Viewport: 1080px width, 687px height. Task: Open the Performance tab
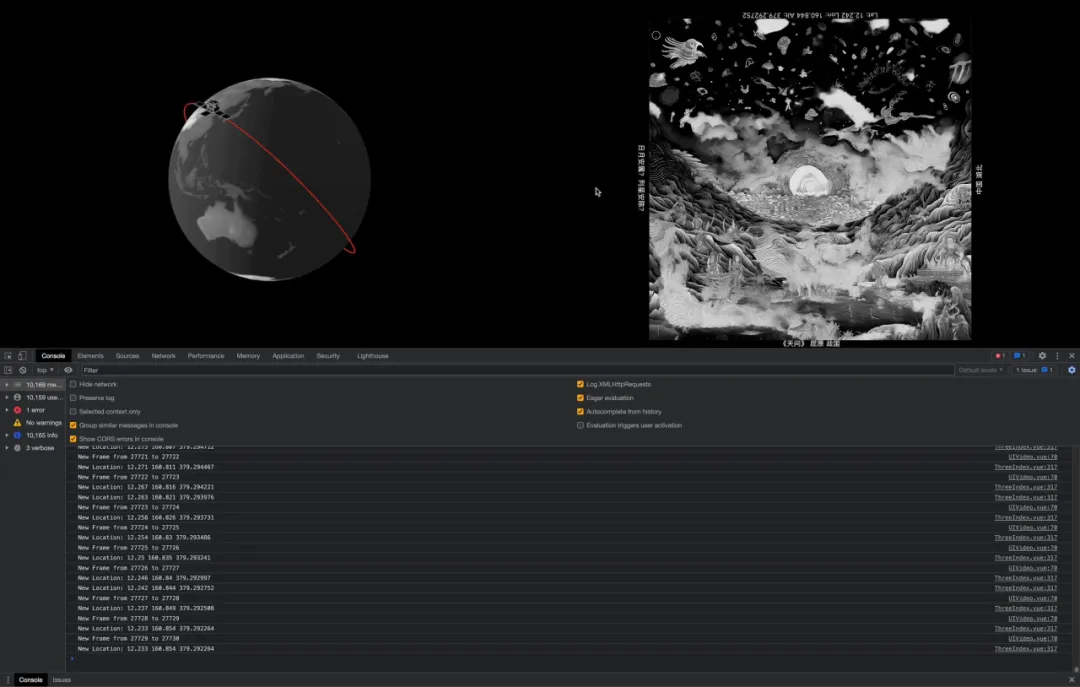click(x=206, y=356)
